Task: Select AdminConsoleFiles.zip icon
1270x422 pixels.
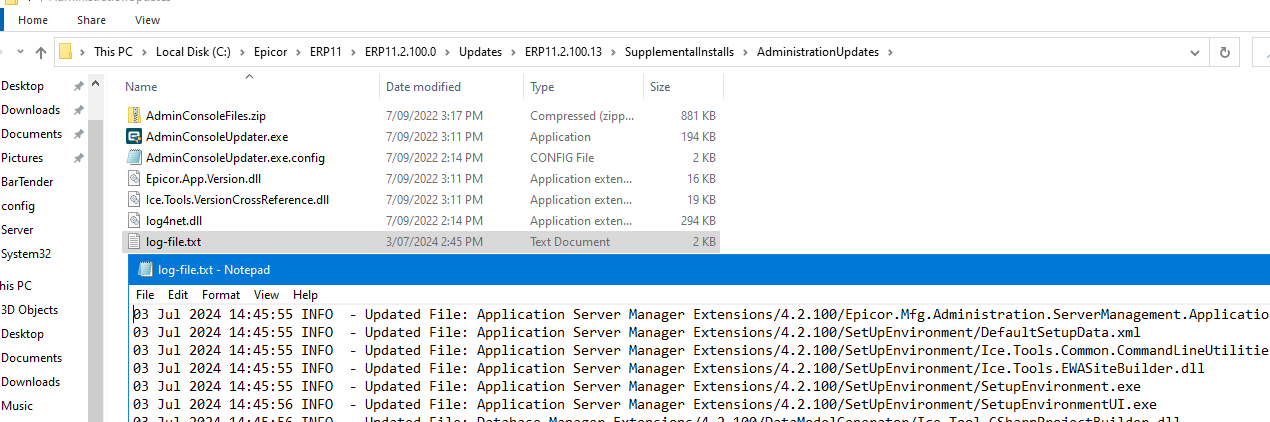Action: click(135, 116)
